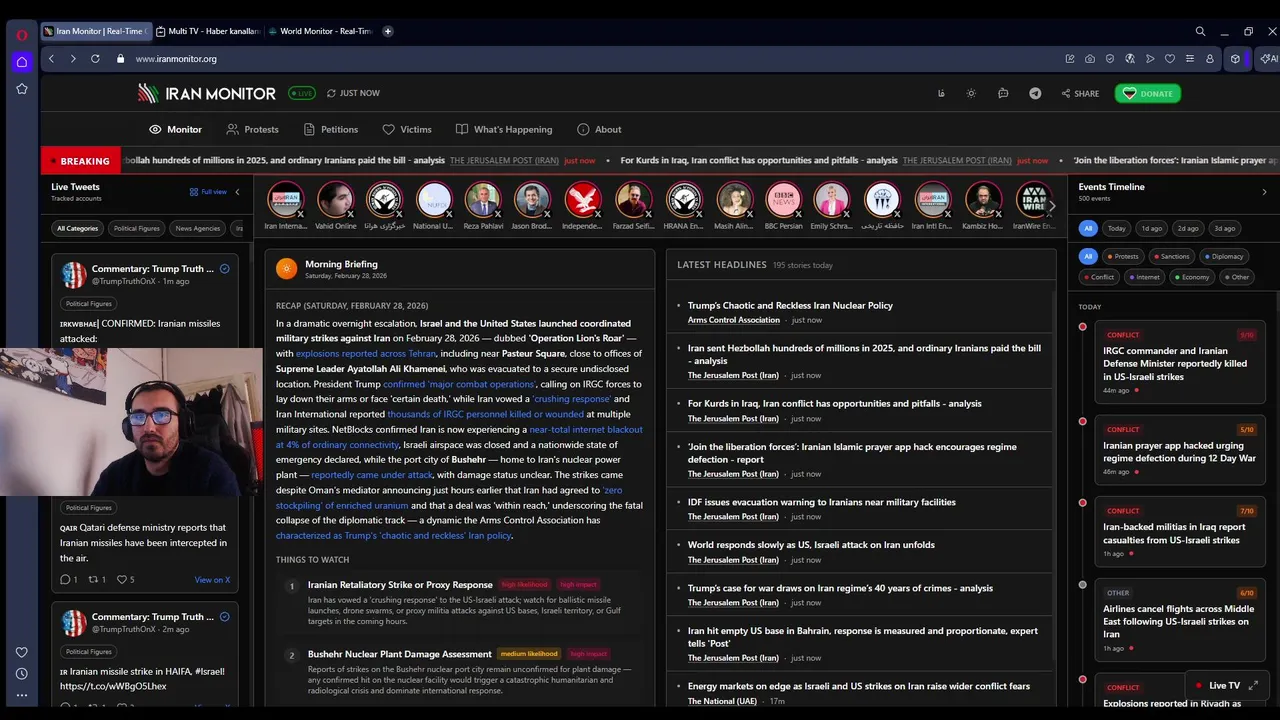Image resolution: width=1280 pixels, height=720 pixels.
Task: Advance the tracked accounts carousel arrow
Action: [x=1051, y=206]
